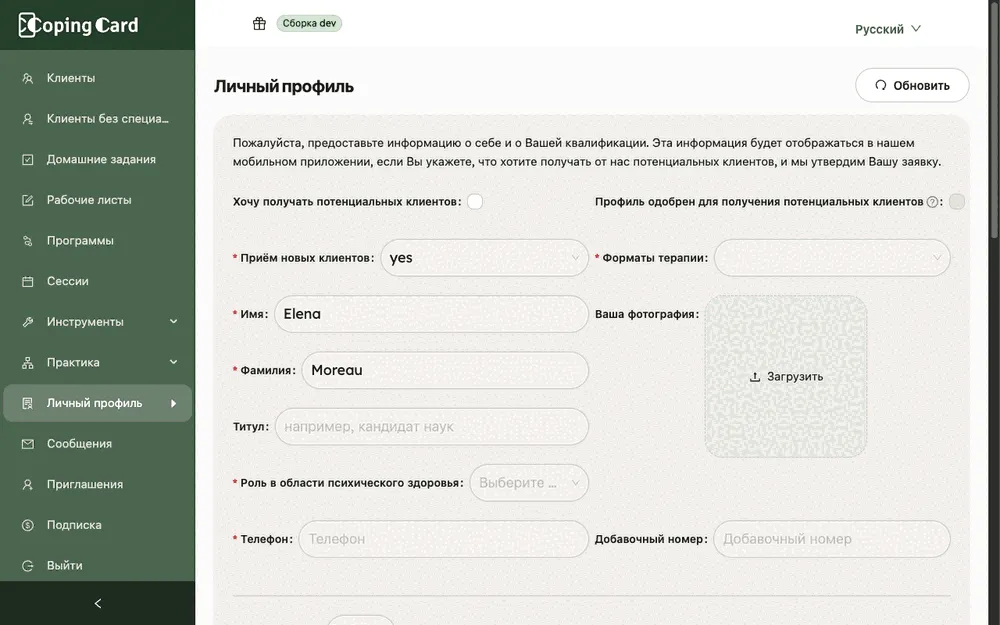The image size is (1000, 625).
Task: Click the Сессии calendar icon
Action: point(27,281)
